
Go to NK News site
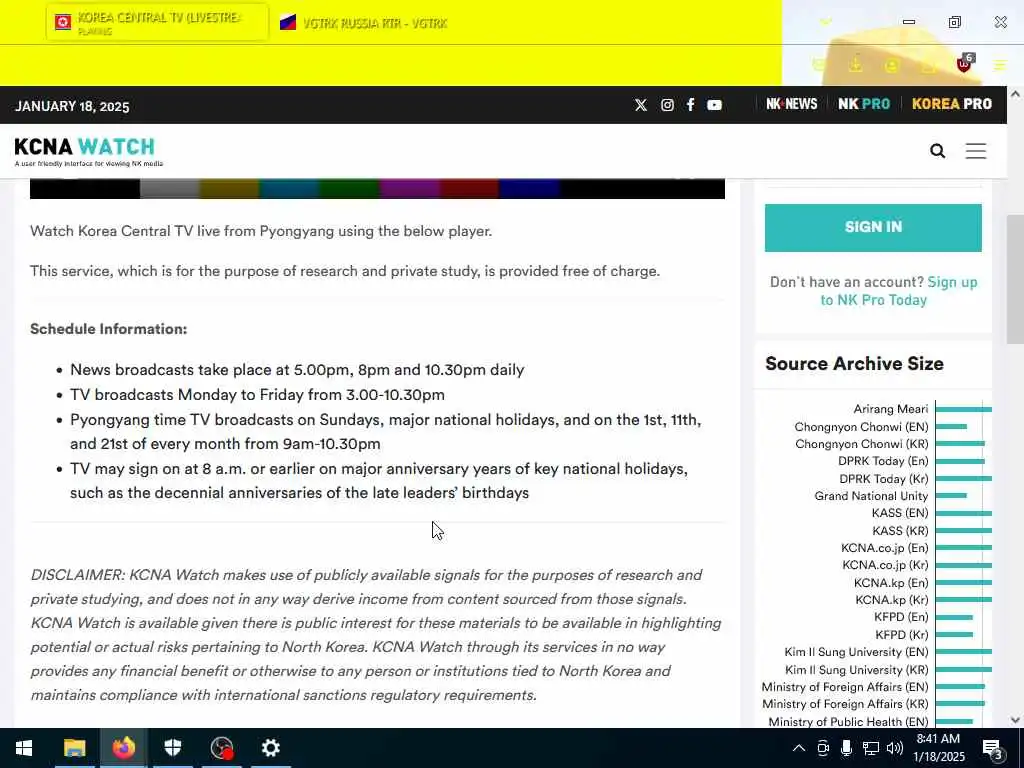pyautogui.click(x=792, y=104)
